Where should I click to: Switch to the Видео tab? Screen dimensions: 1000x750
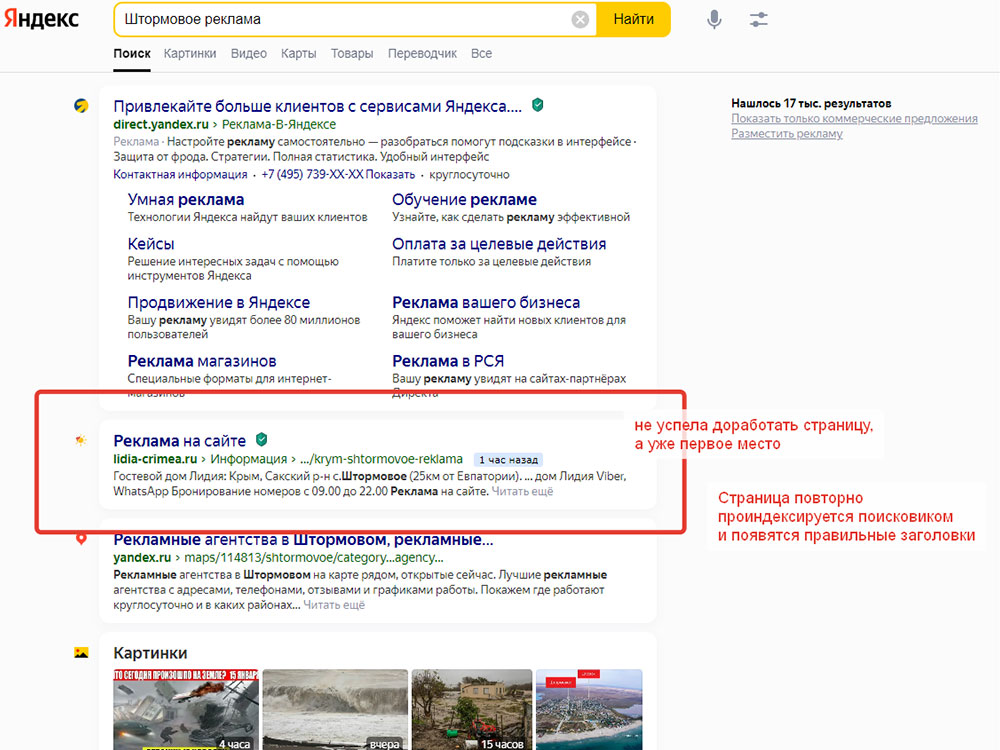pyautogui.click(x=249, y=54)
